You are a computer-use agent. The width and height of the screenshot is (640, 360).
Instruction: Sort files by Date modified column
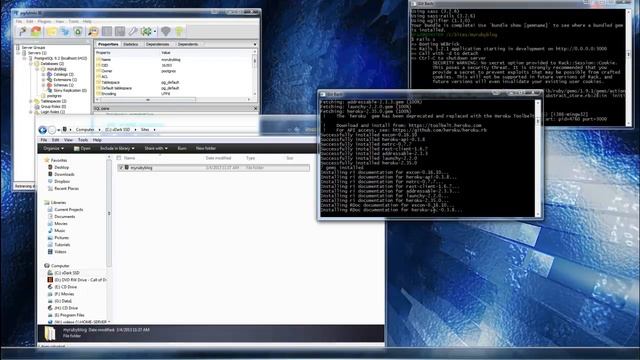(x=218, y=158)
